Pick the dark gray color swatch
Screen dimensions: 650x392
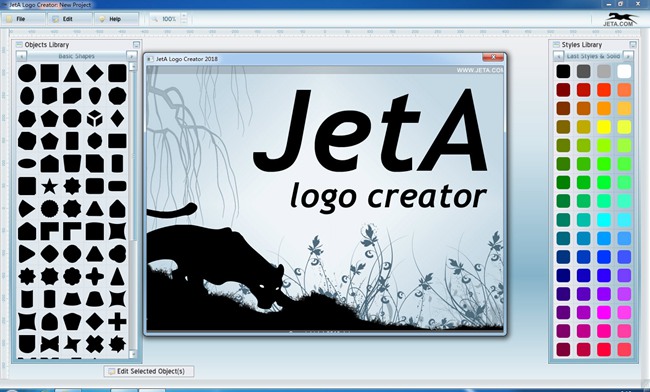coord(583,71)
